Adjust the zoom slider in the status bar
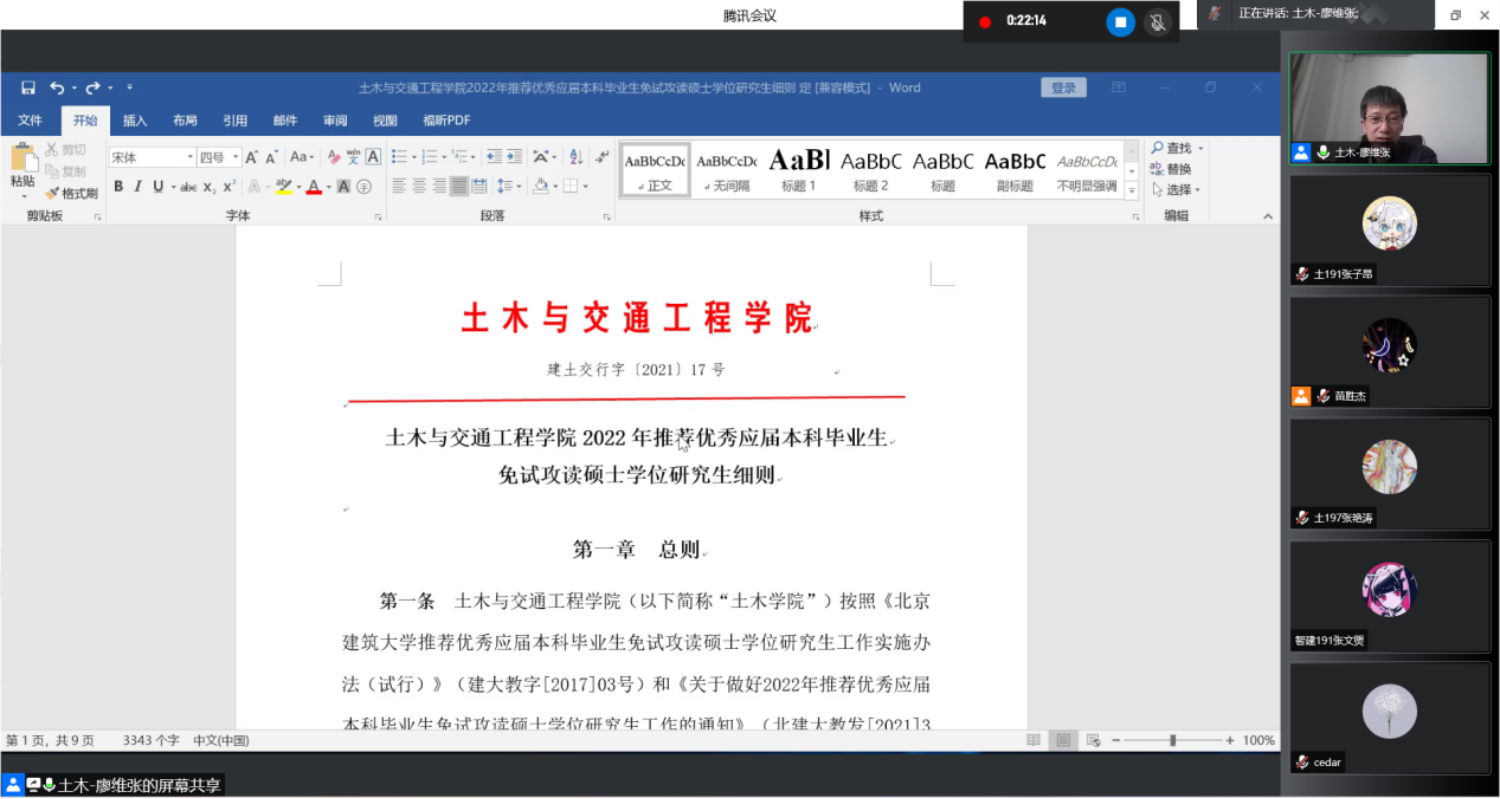The height and width of the screenshot is (799, 1500). pos(1172,740)
